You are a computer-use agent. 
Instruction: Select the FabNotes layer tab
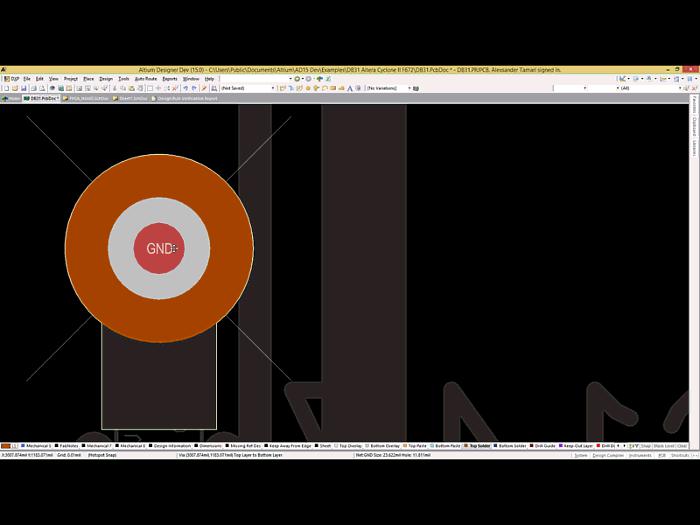coord(67,446)
